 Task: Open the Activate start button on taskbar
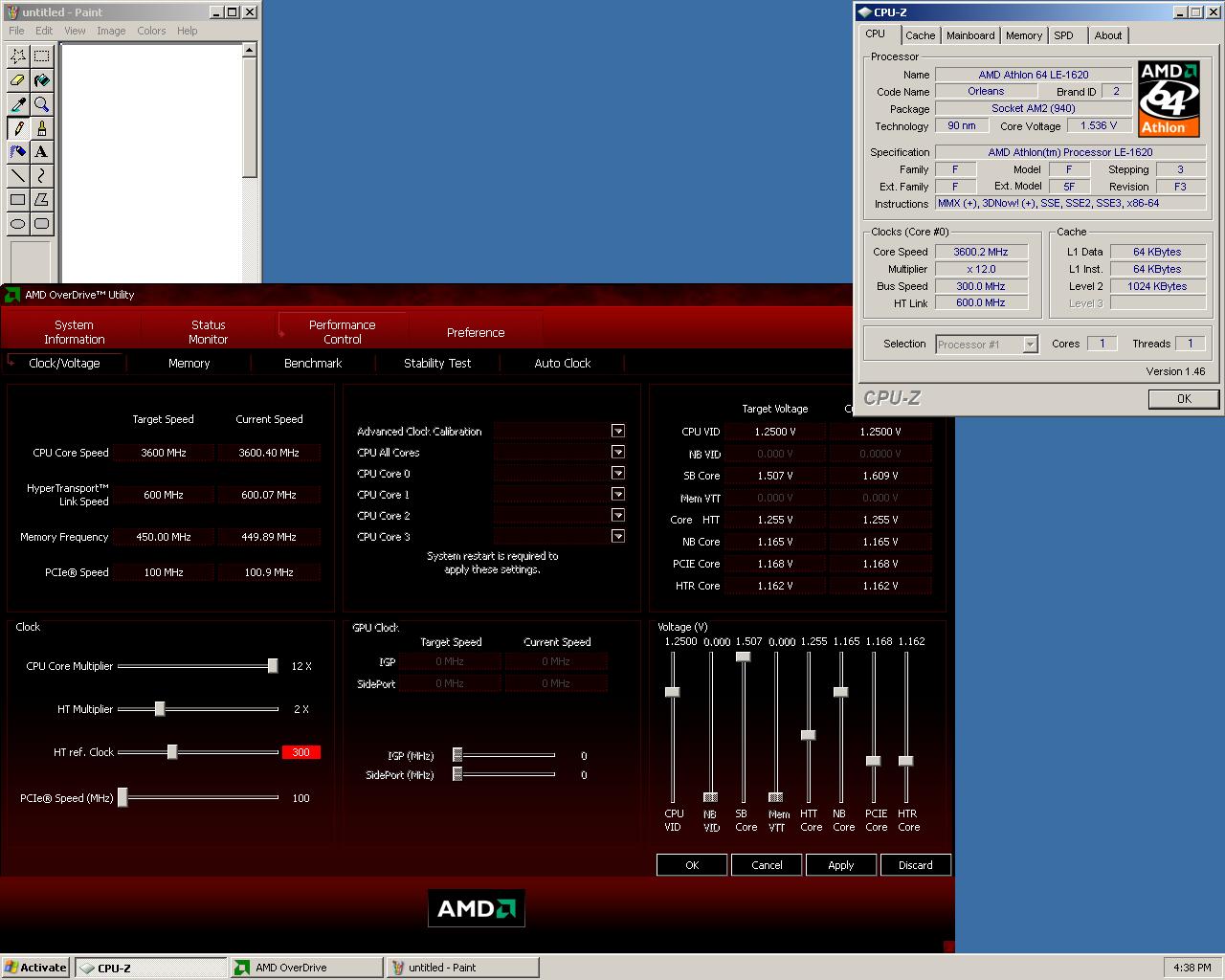pos(36,968)
